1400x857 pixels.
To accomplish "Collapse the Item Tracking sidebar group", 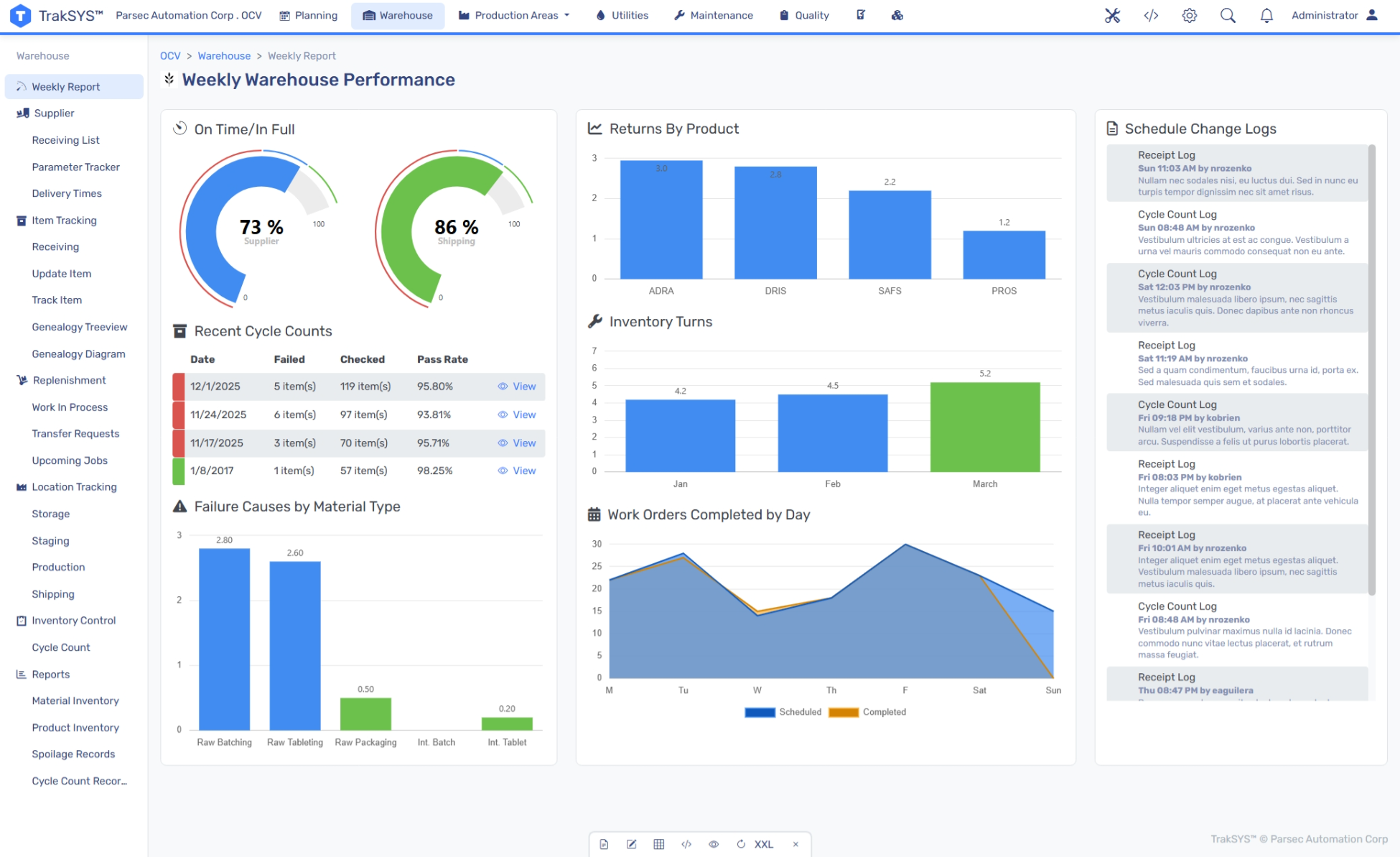I will point(63,221).
